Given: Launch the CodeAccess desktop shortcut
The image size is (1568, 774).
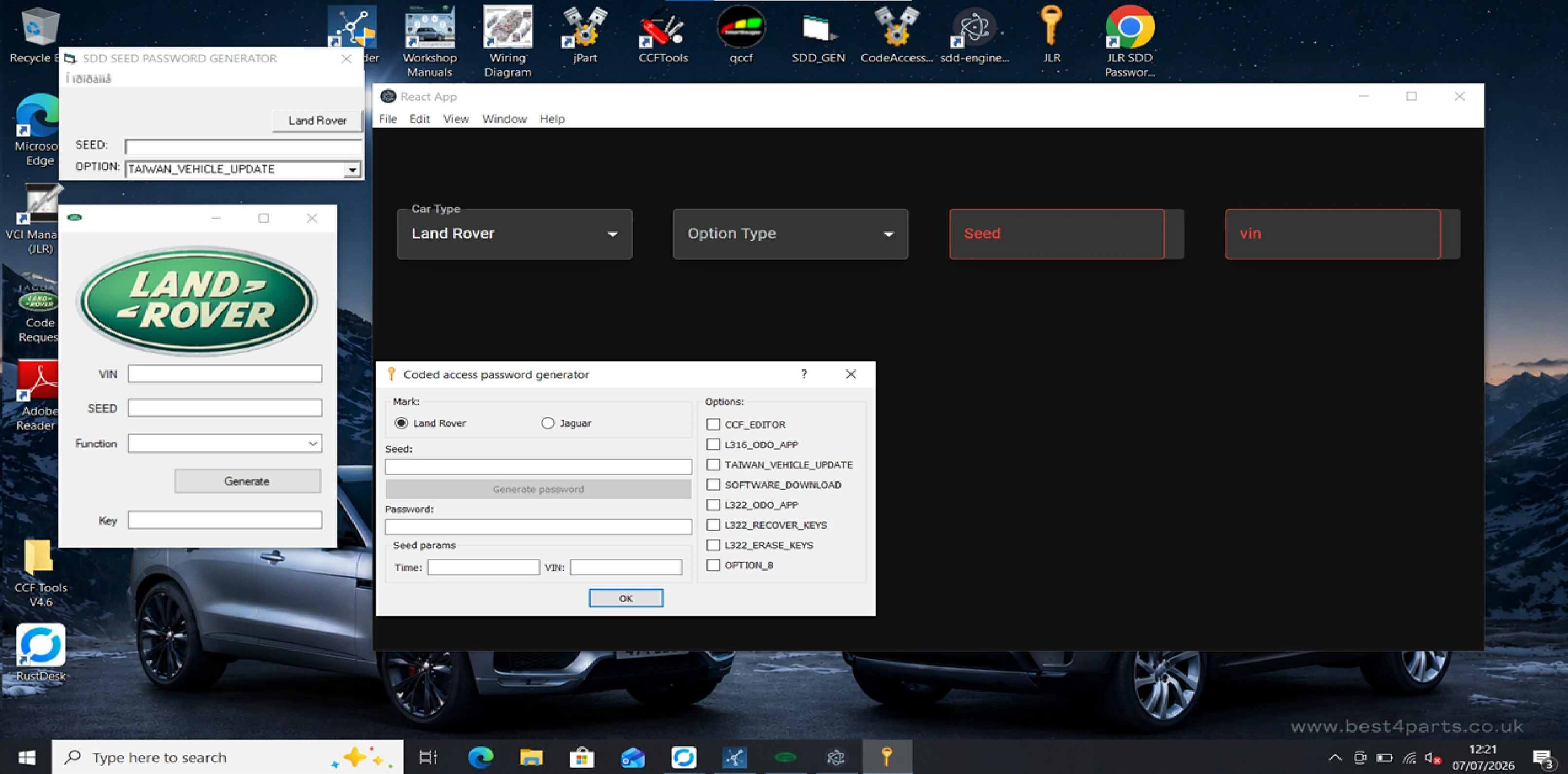Looking at the screenshot, I should (896, 36).
